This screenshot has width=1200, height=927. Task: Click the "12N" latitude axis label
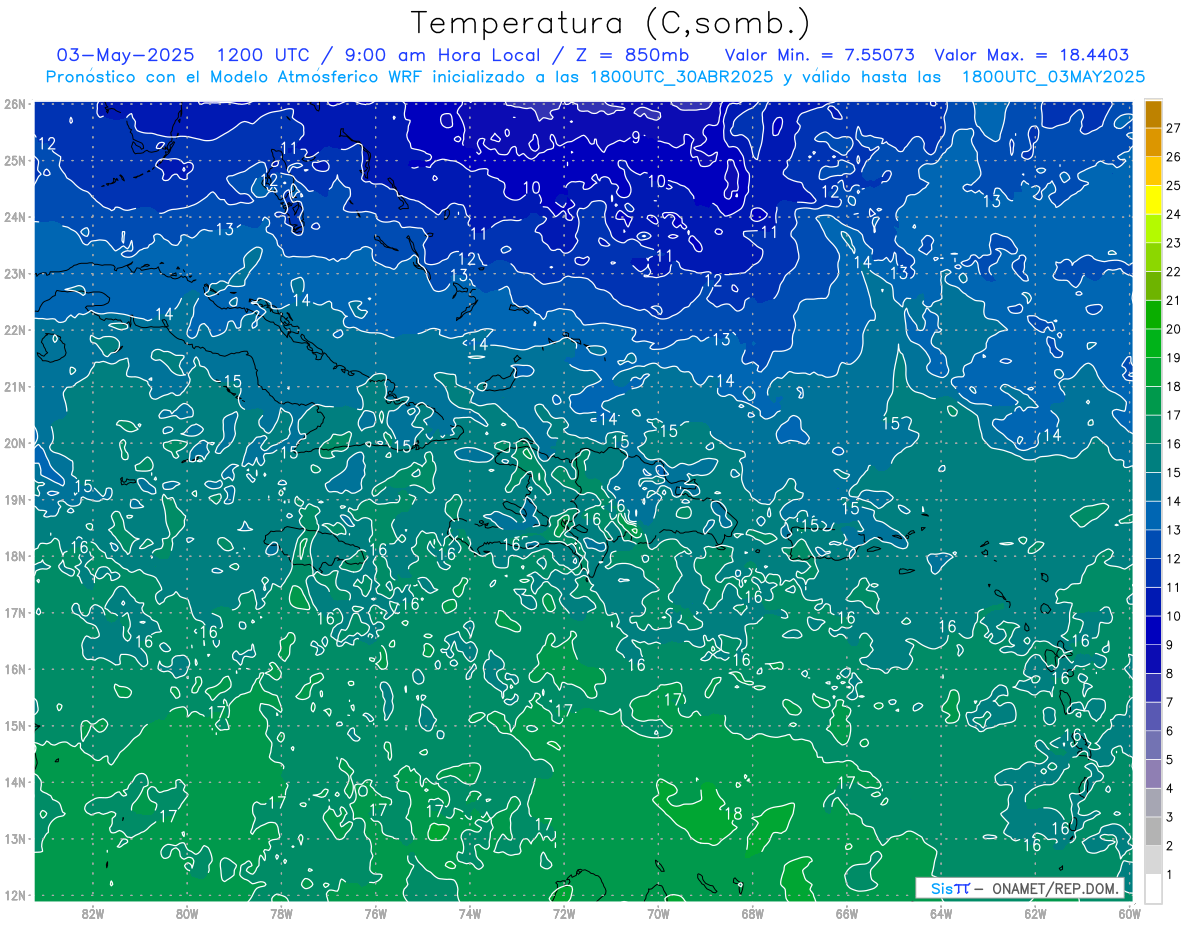point(14,895)
